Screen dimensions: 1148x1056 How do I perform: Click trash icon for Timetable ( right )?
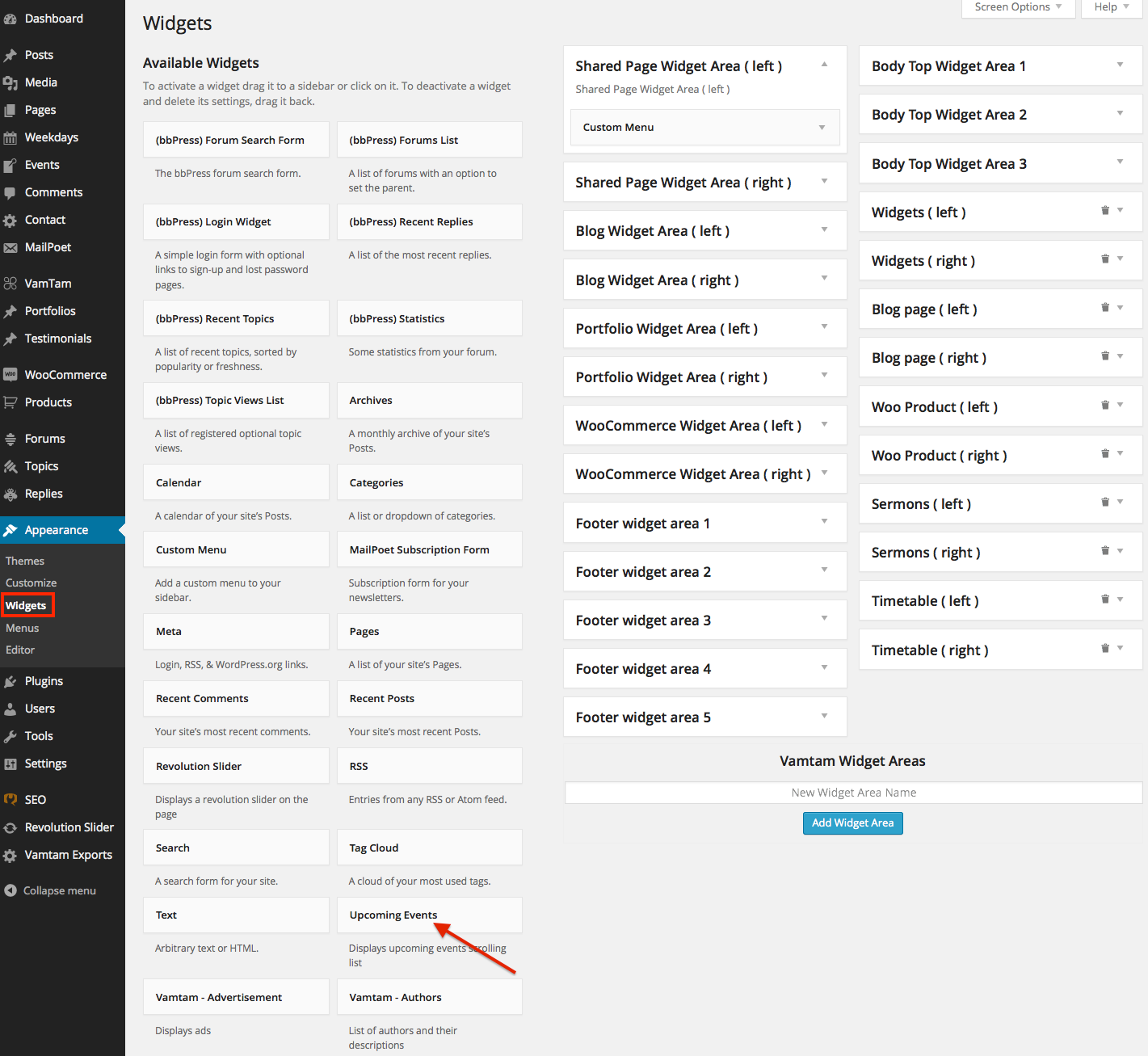(x=1105, y=648)
